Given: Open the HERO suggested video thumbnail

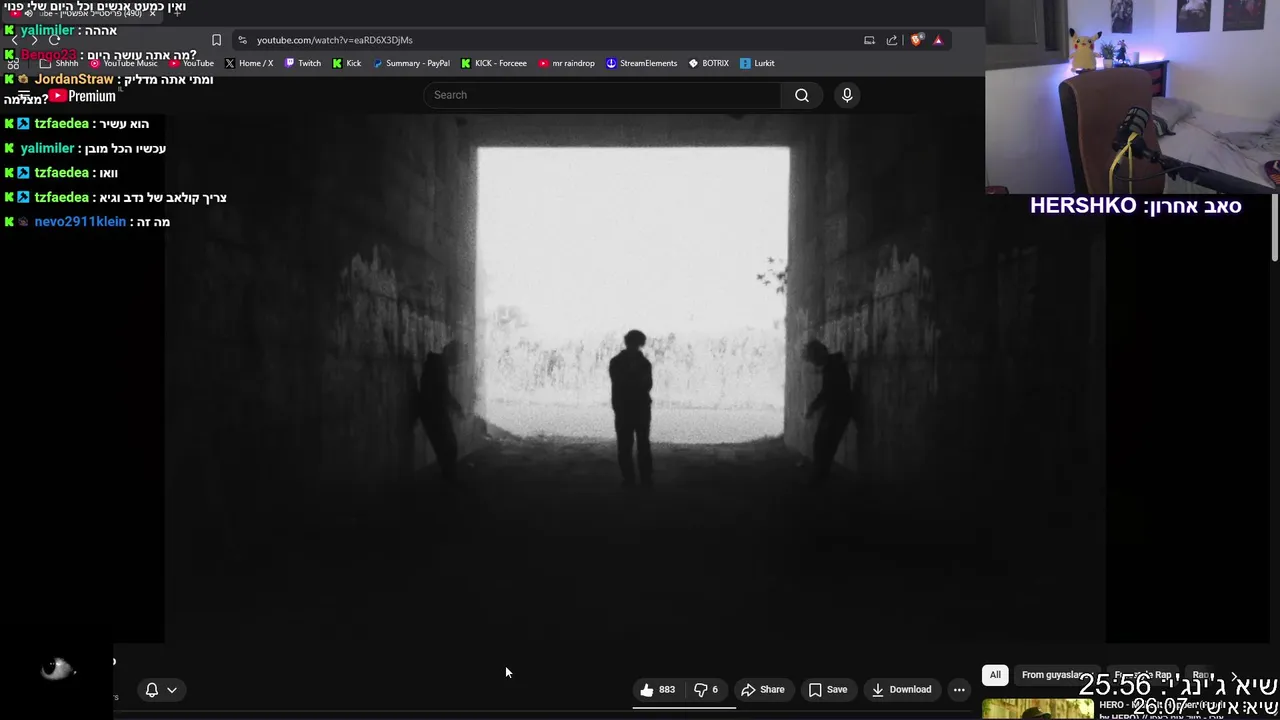Looking at the screenshot, I should pyautogui.click(x=1037, y=709).
